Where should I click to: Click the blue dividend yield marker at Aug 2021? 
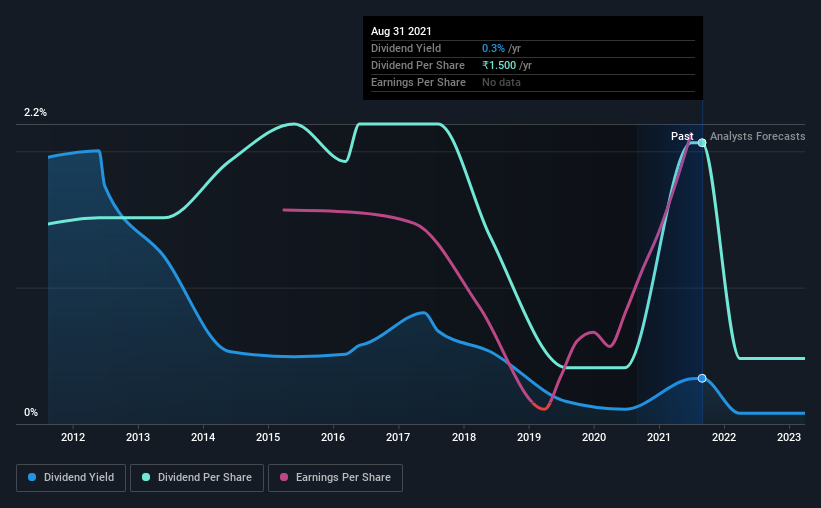pyautogui.click(x=702, y=378)
